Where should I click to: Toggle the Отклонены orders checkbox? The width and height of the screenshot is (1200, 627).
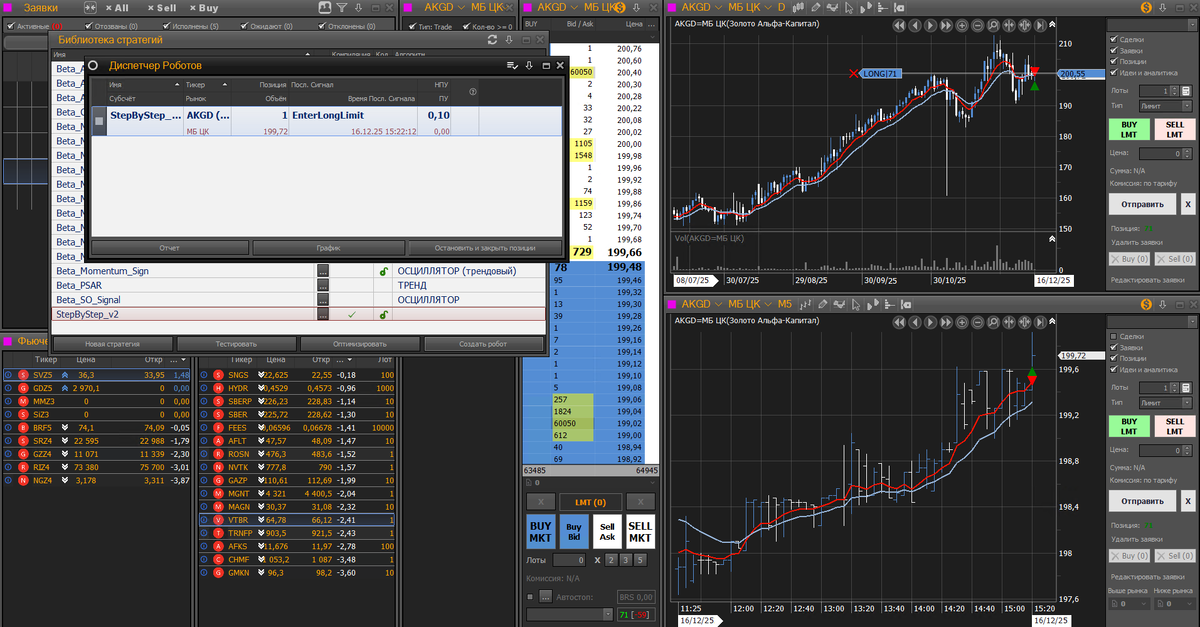pos(322,26)
